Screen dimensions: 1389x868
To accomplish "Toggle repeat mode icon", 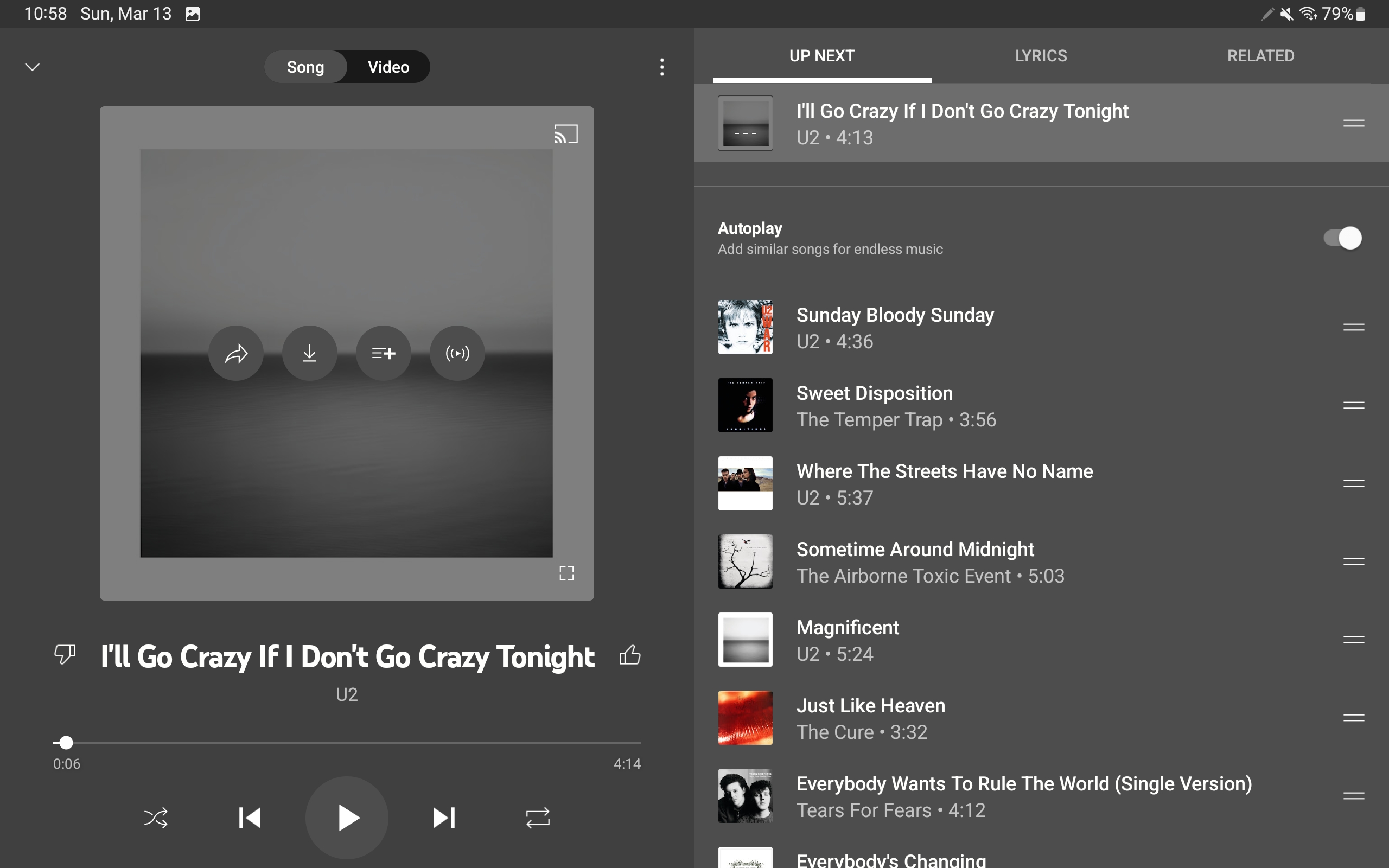I will pyautogui.click(x=538, y=818).
